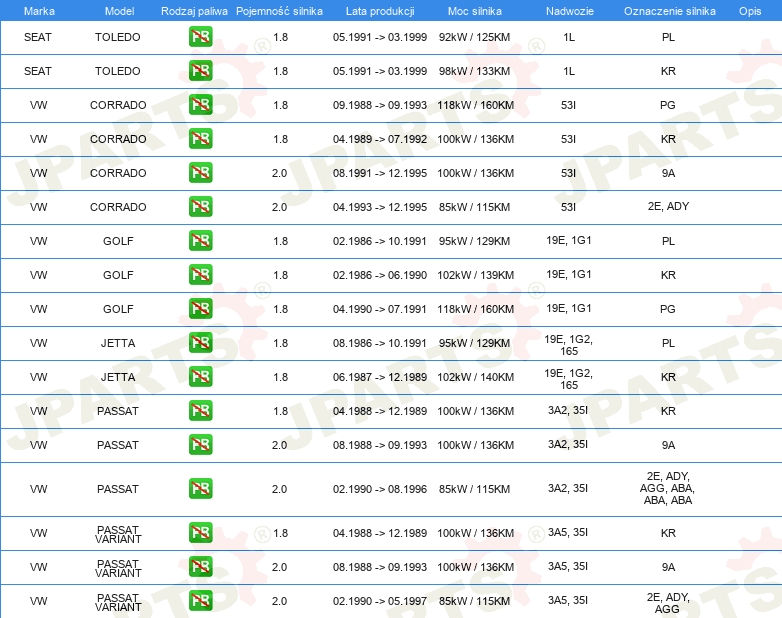Image resolution: width=782 pixels, height=618 pixels.
Task: Click the Oznaczenie silnika column header
Action: [x=669, y=11]
